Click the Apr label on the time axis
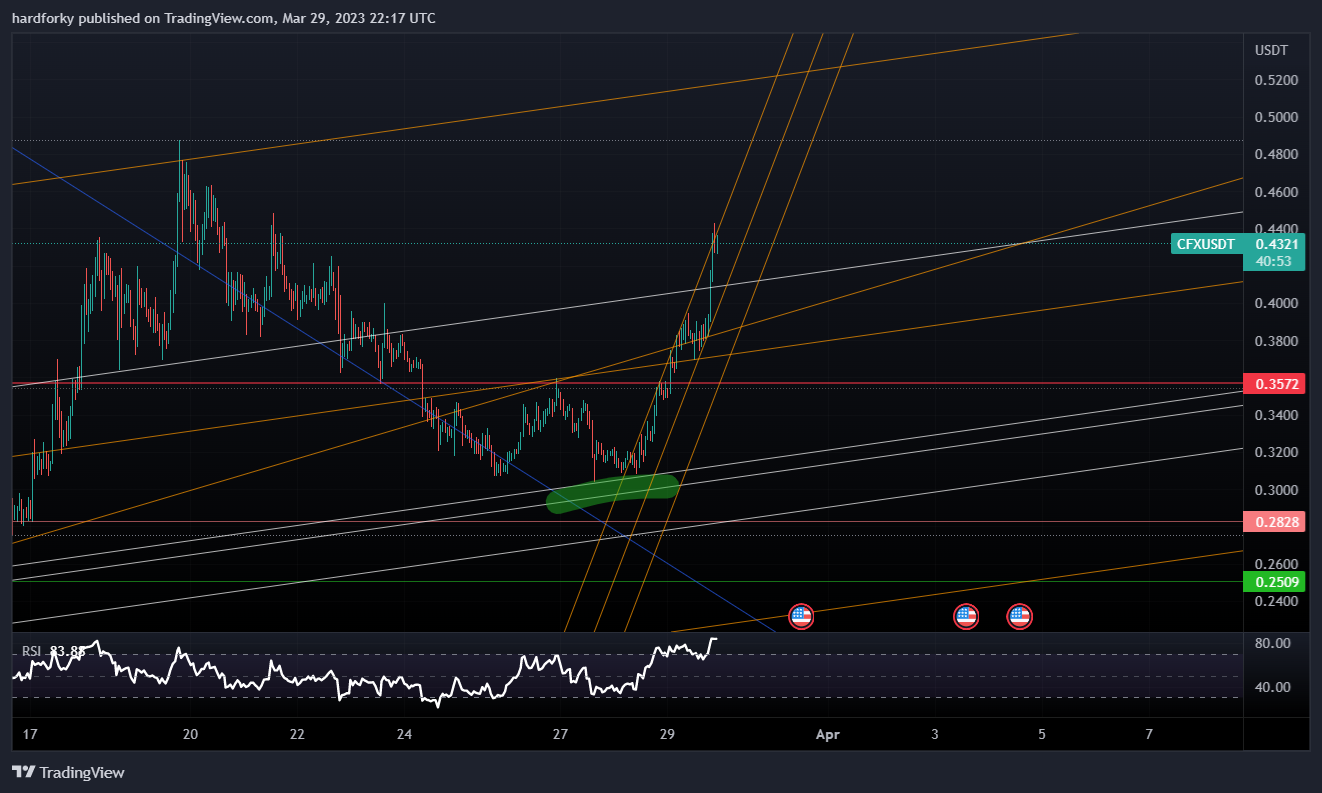Viewport: 1322px width, 793px height. [827, 734]
